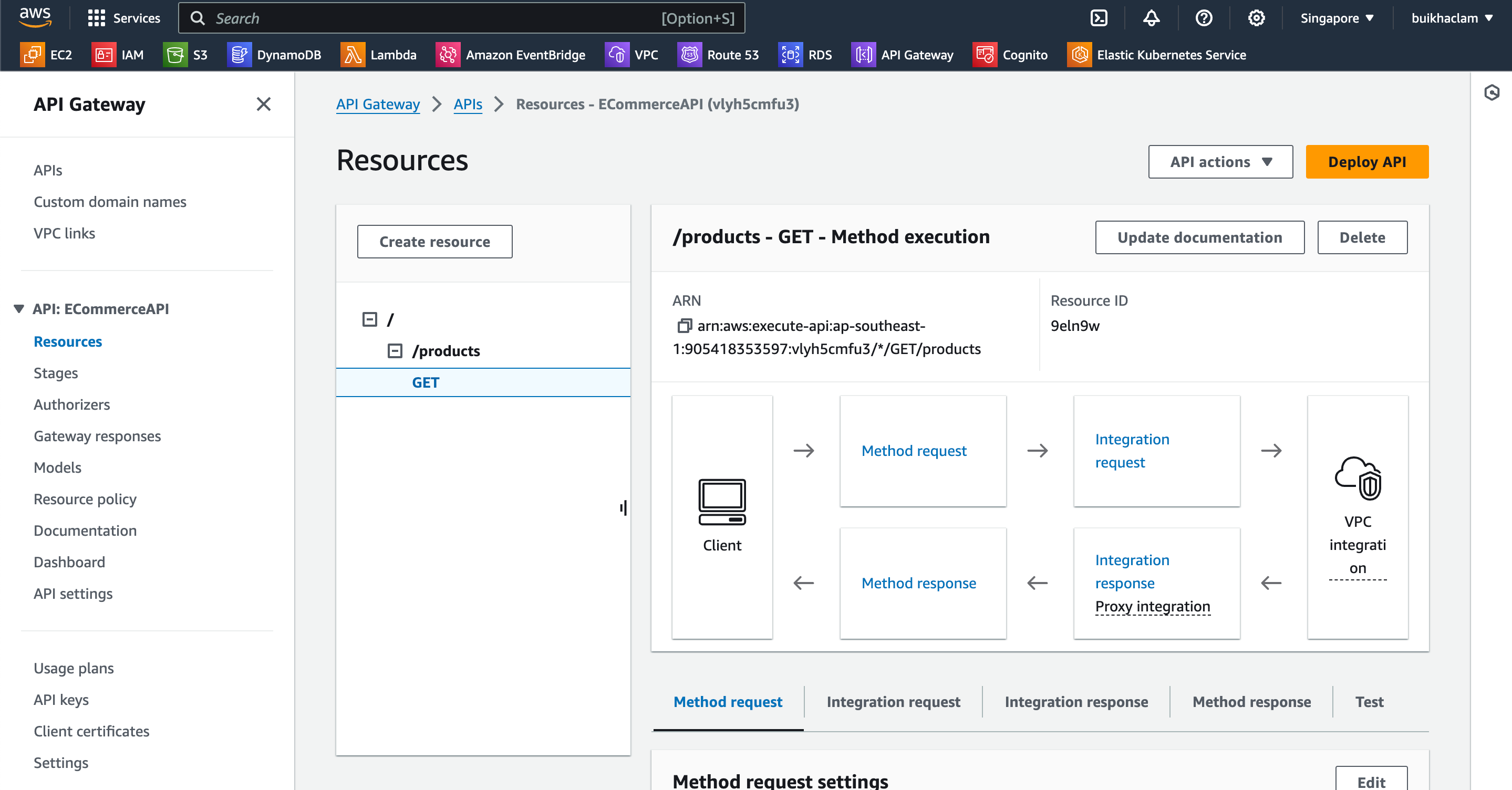Collapse the root / resource node
The image size is (1512, 790).
coord(370,319)
